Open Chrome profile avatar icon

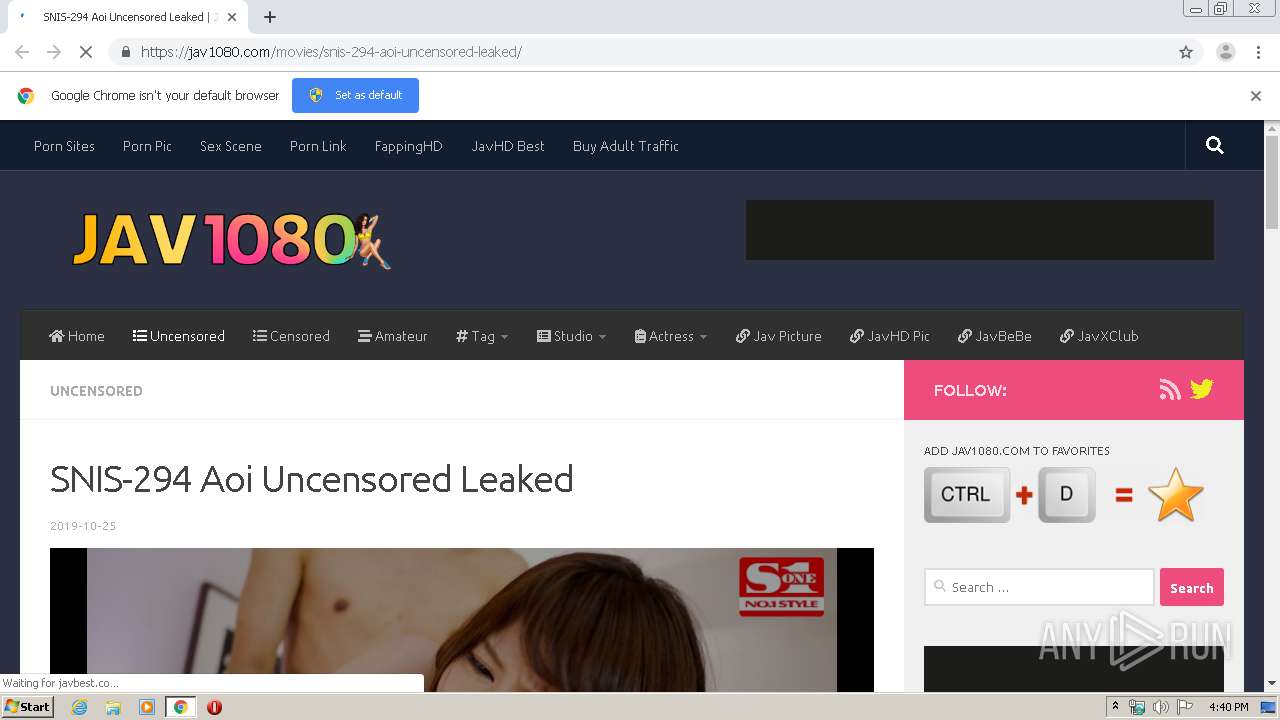[1225, 52]
